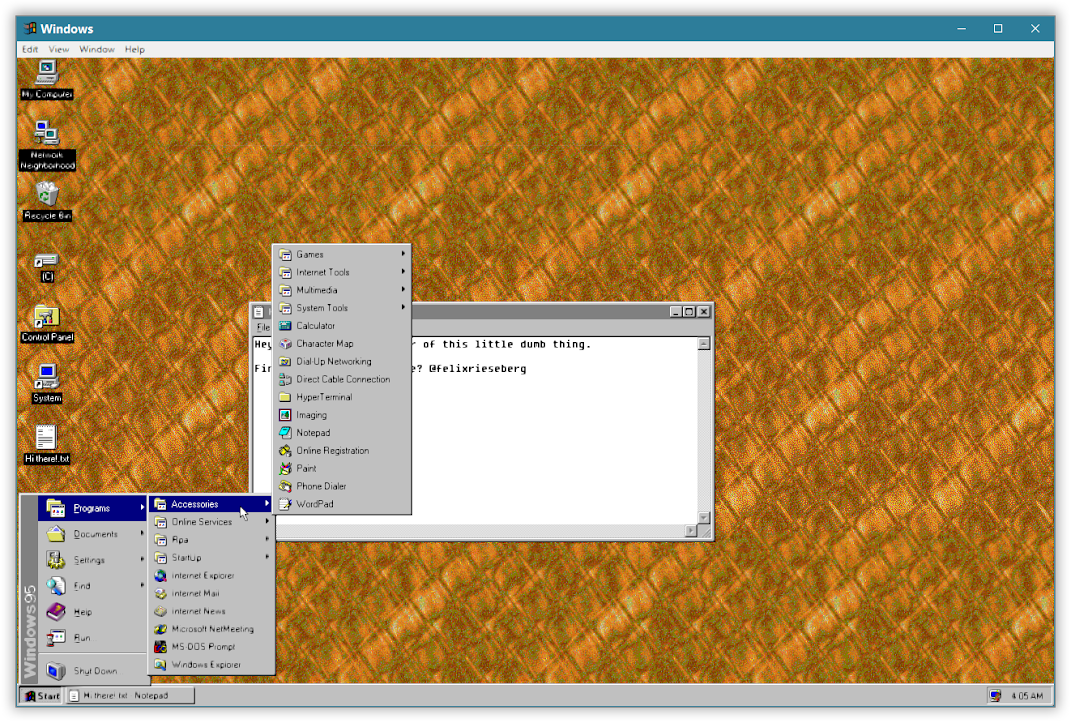Launch Calculator from Accessories menu
The width and height of the screenshot is (1071, 723).
click(x=342, y=326)
